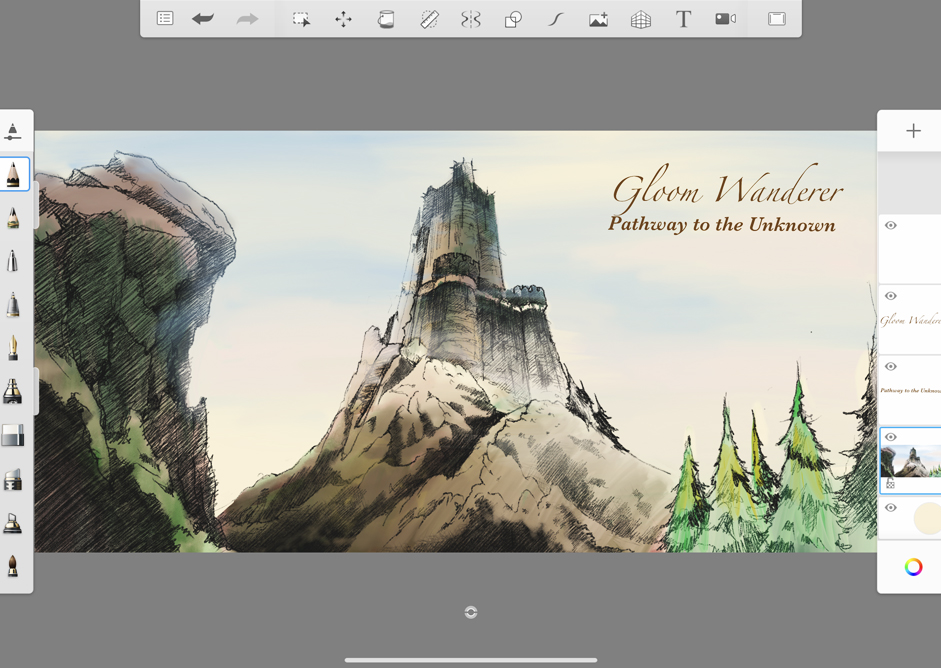This screenshot has height=668, width=941.
Task: Open the color wheel editor
Action: point(913,567)
